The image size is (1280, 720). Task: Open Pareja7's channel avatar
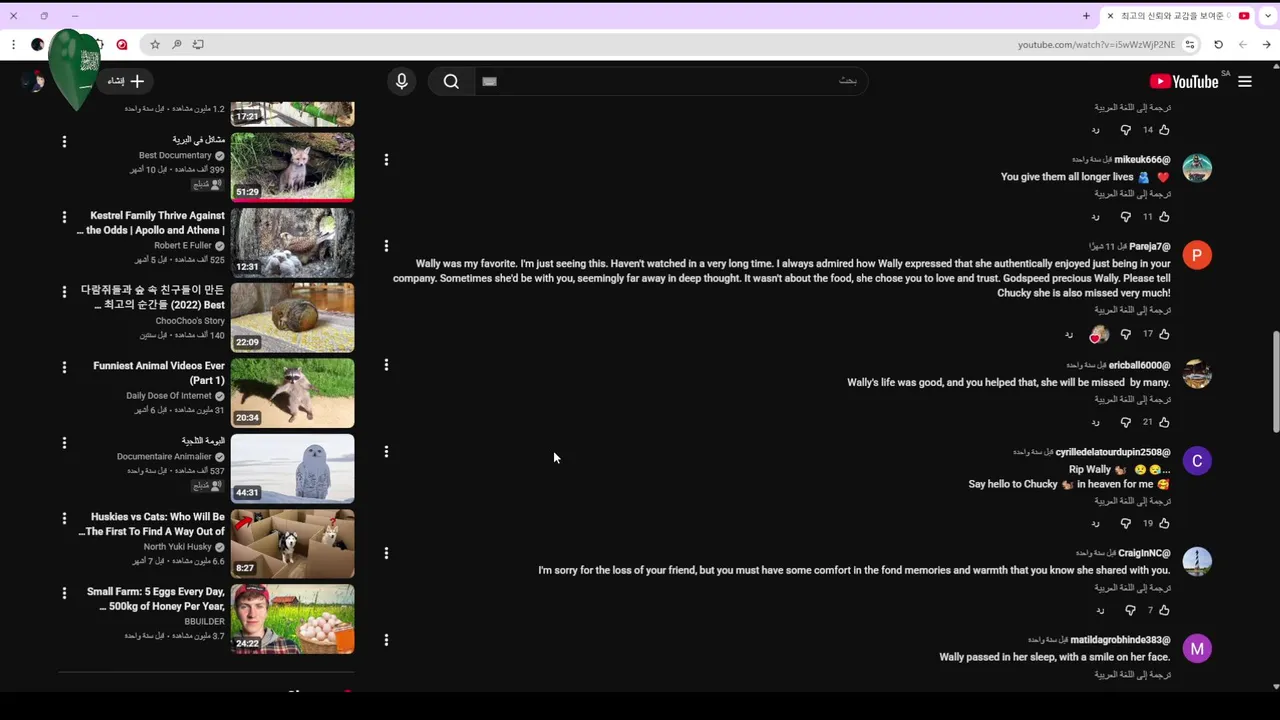(x=1197, y=255)
